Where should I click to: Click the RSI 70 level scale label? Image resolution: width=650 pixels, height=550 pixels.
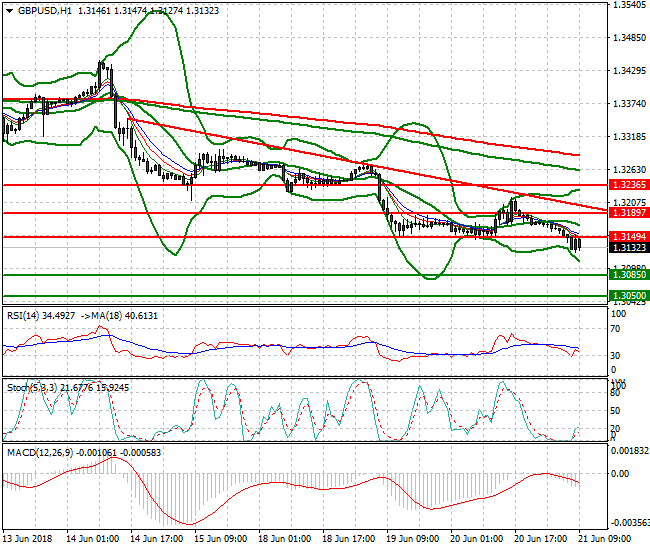point(616,329)
